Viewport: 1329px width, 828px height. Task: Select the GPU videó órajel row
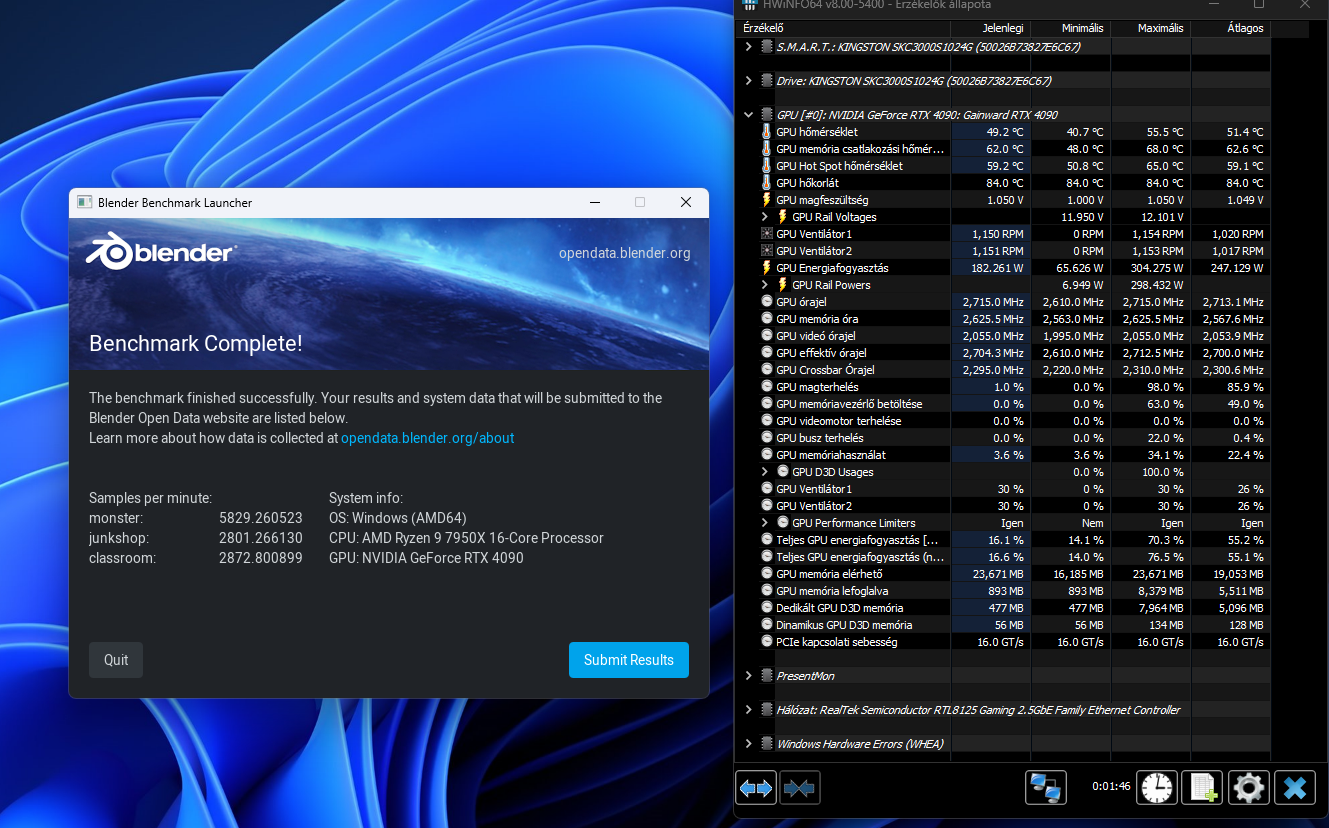tap(1004, 336)
